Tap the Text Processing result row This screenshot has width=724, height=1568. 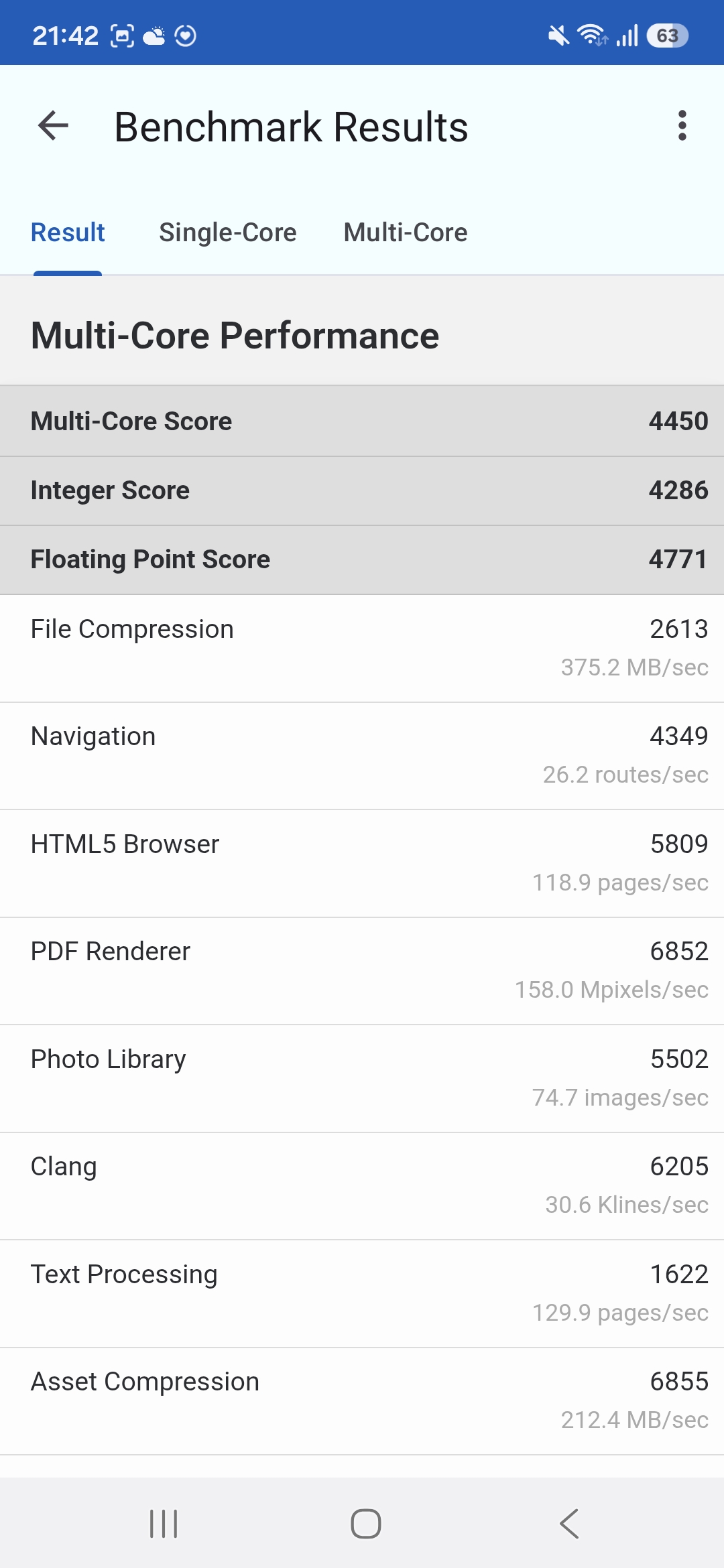(362, 1293)
